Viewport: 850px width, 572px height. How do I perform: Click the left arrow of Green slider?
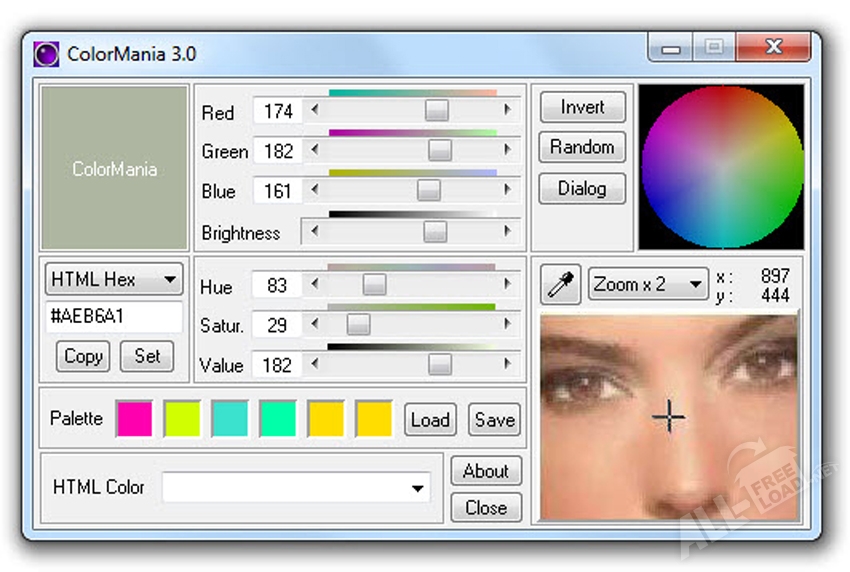pos(316,151)
